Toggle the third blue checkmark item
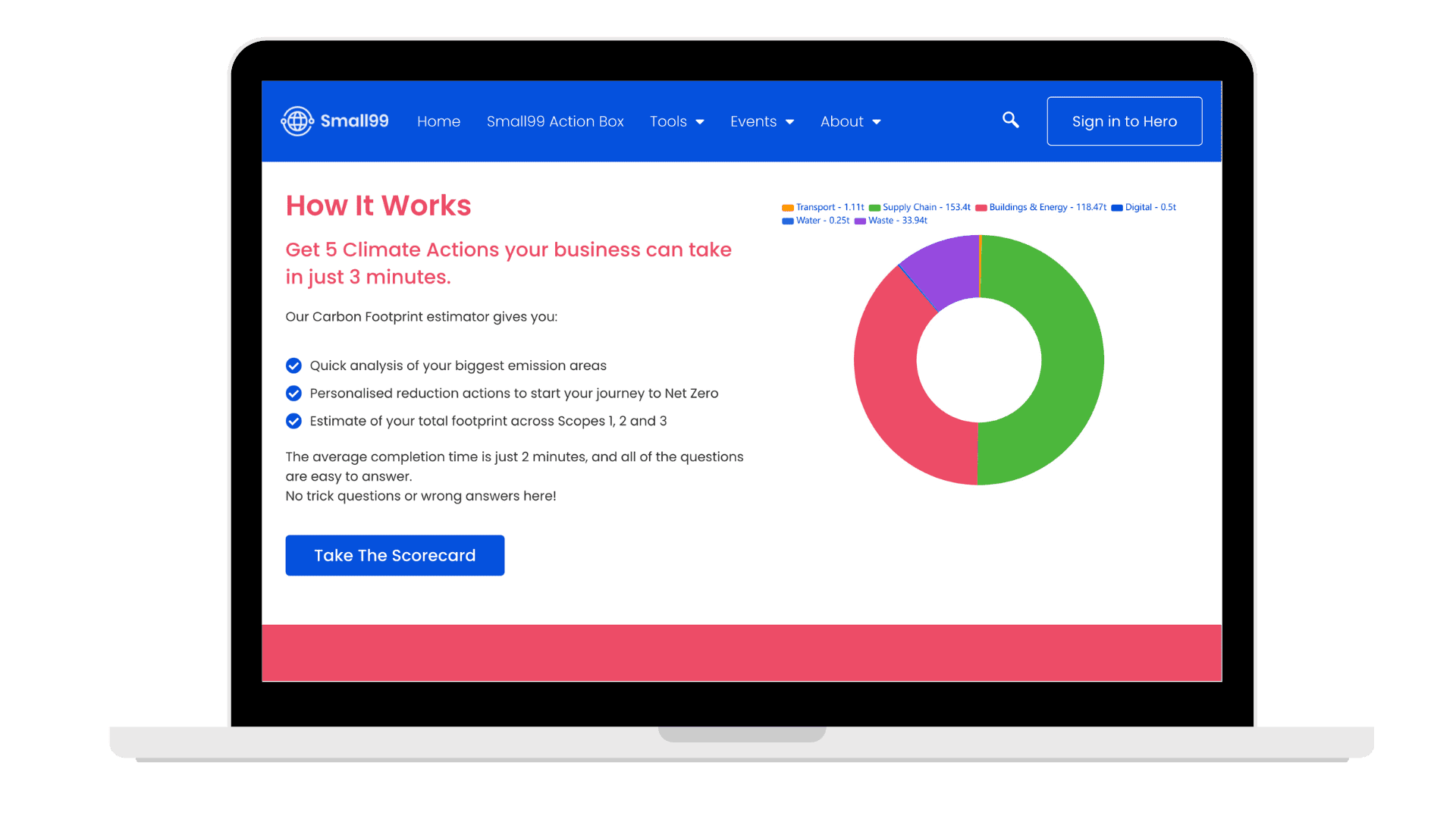 tap(294, 420)
